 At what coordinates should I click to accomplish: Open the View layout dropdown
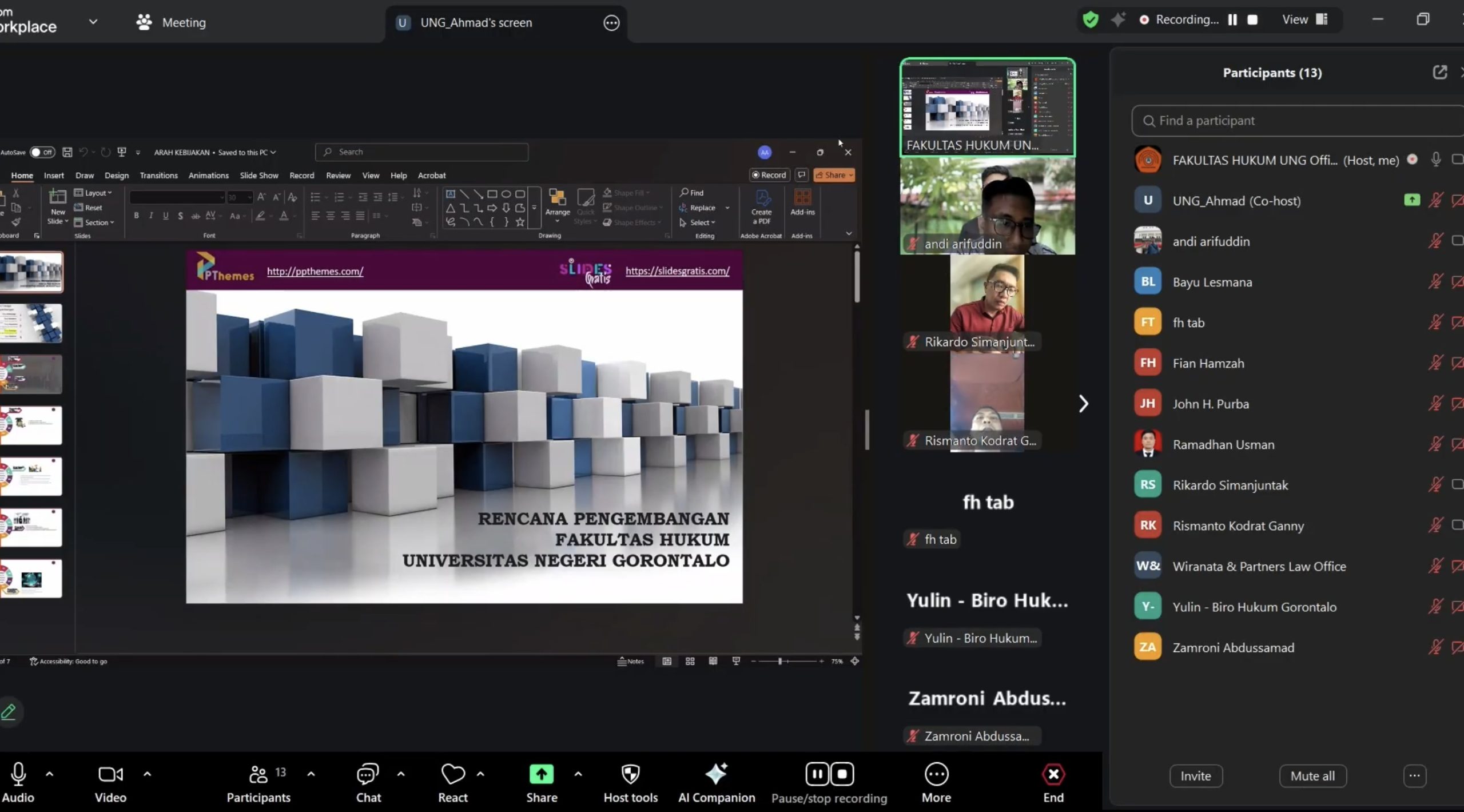click(x=1304, y=20)
